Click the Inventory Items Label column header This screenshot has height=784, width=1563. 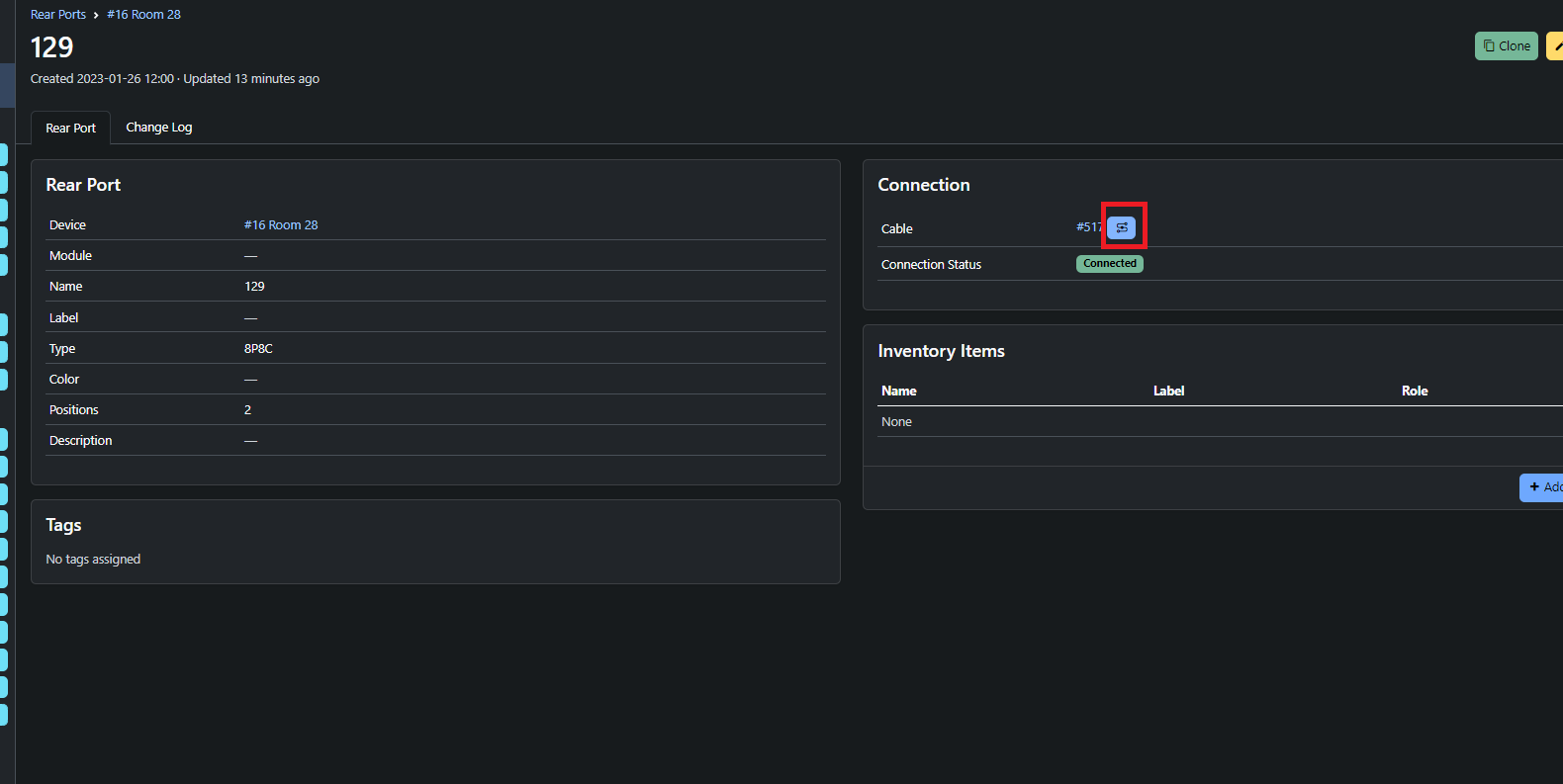click(1168, 392)
